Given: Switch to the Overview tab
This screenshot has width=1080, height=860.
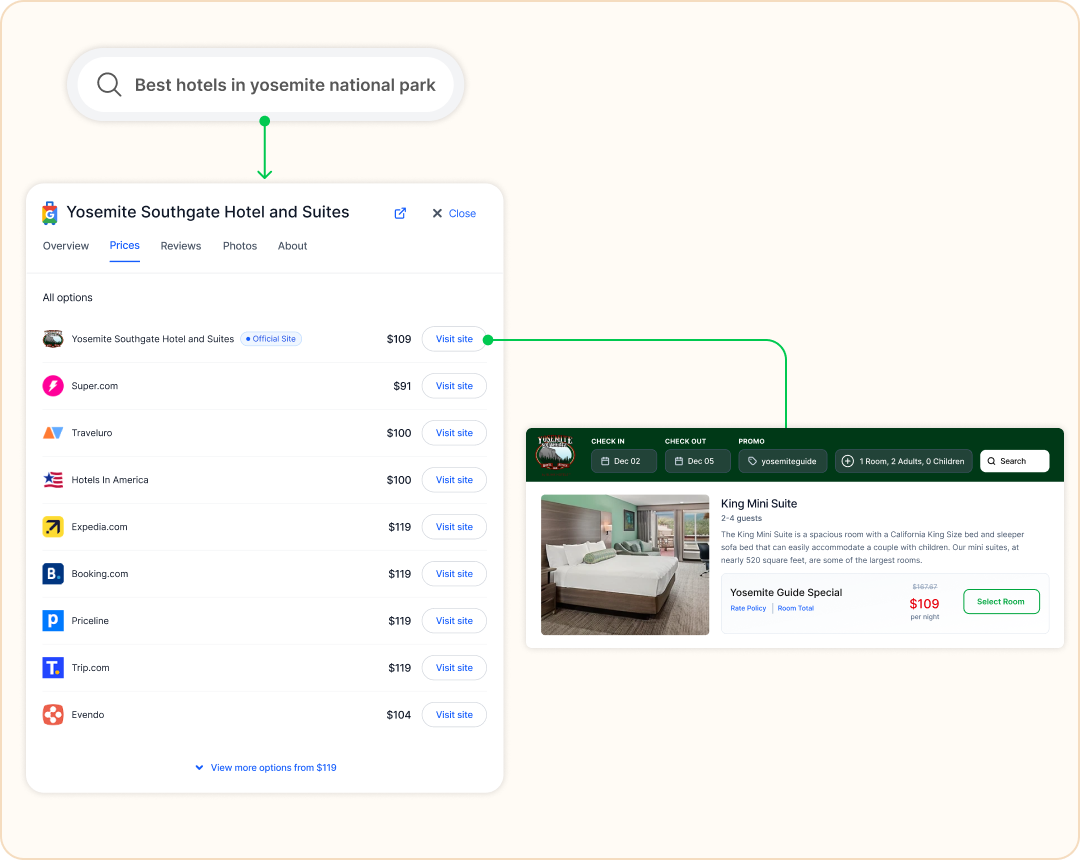Looking at the screenshot, I should point(65,246).
